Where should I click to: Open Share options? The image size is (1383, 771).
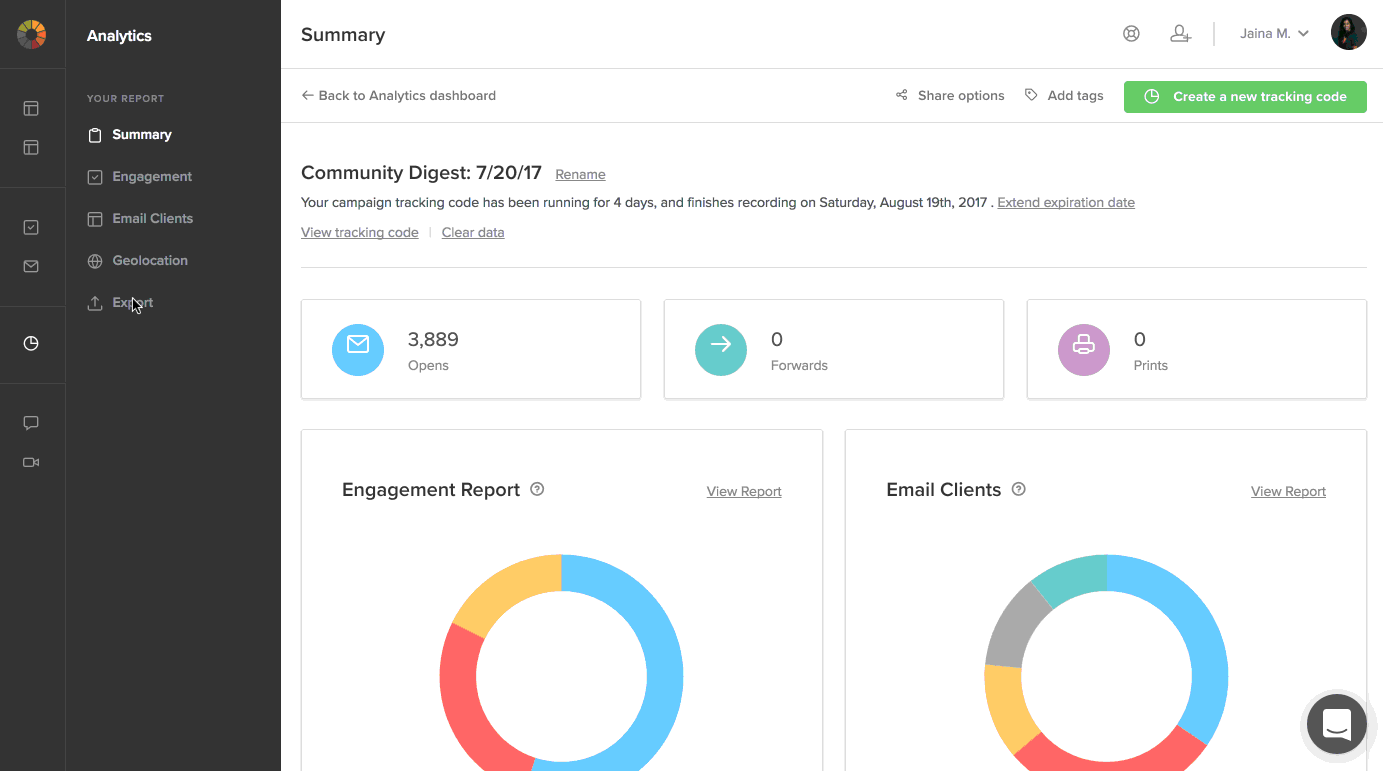[x=950, y=96]
